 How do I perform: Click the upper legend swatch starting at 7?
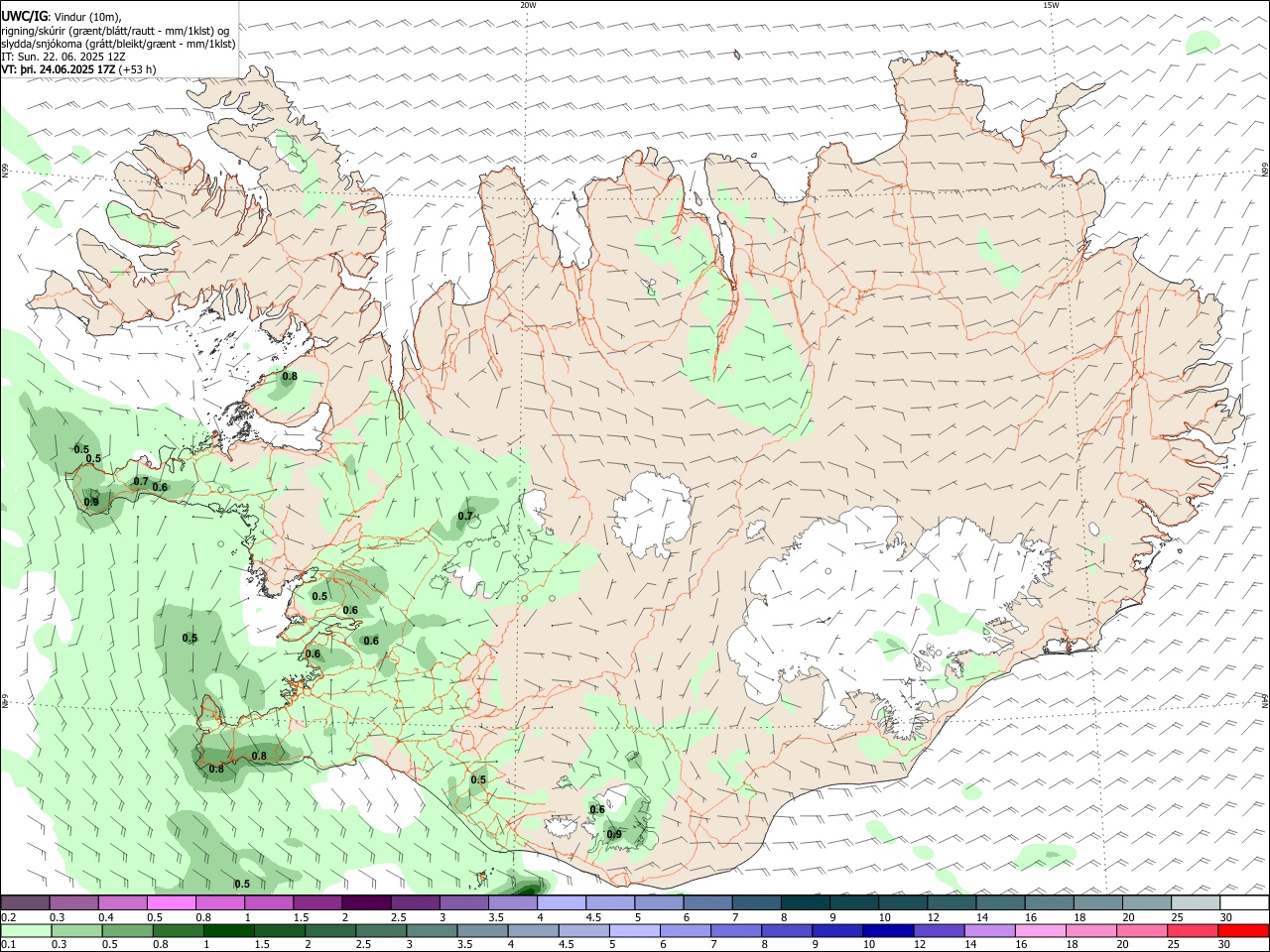(757, 903)
